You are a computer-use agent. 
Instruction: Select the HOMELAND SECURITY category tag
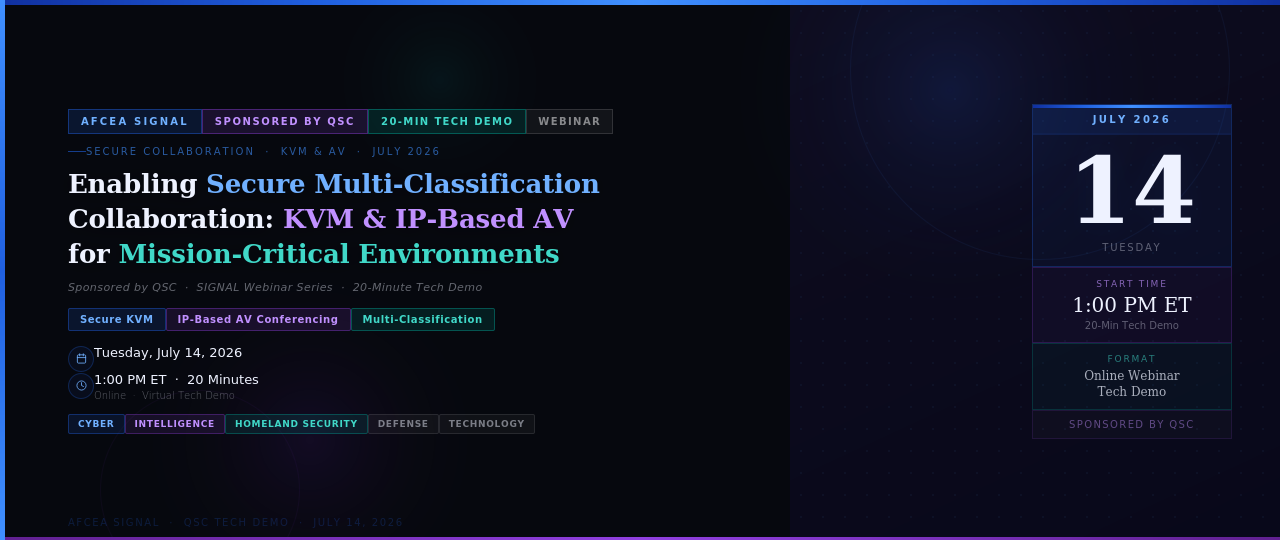click(296, 424)
